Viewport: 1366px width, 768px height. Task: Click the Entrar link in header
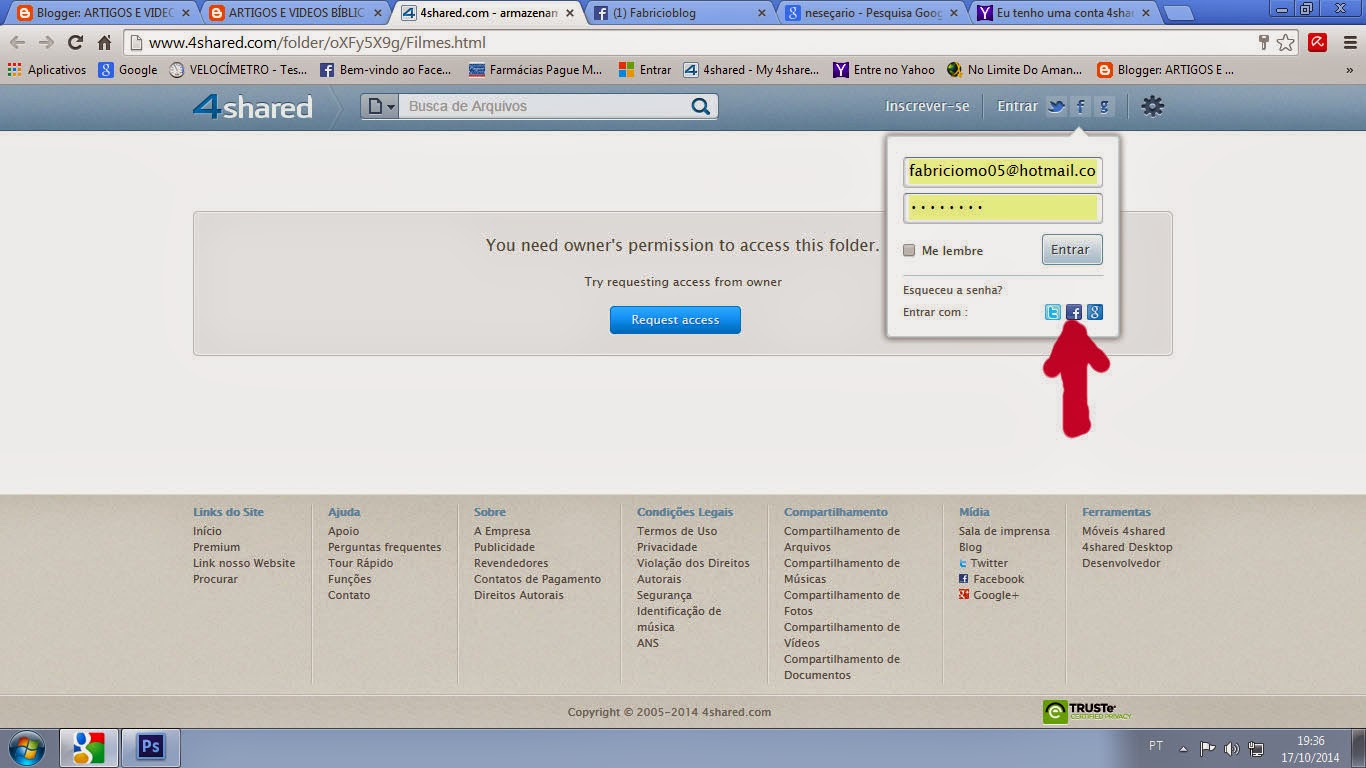pos(1017,106)
